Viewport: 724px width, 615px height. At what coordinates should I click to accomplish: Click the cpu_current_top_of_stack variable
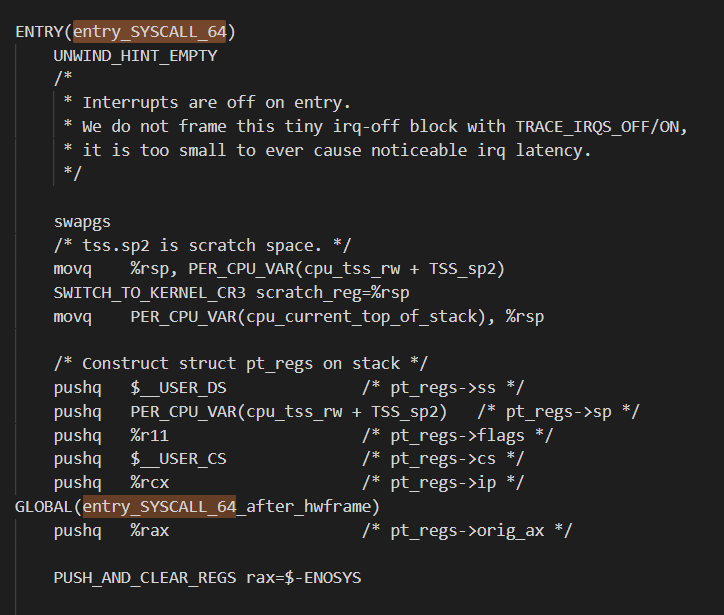tap(362, 317)
